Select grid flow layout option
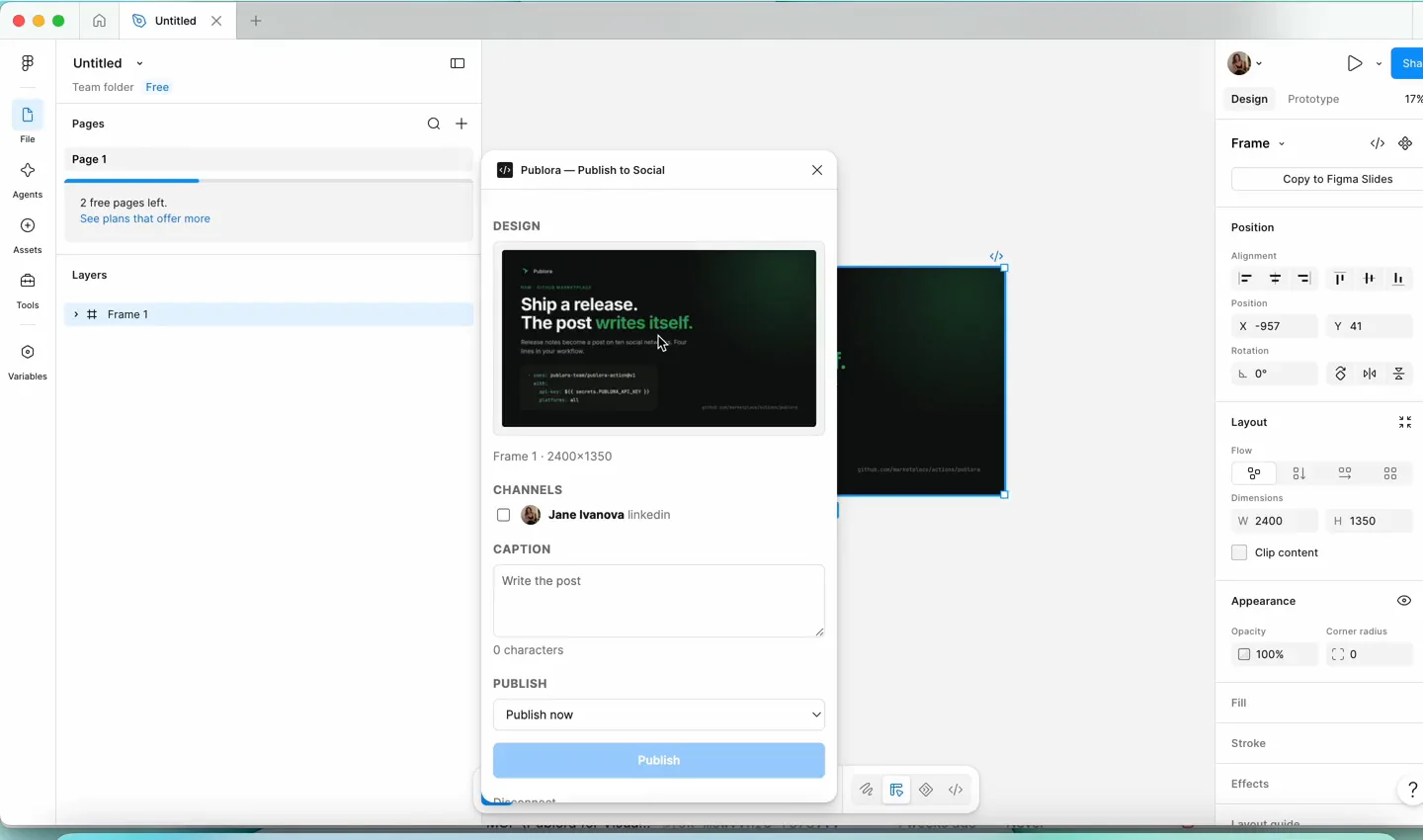1423x840 pixels. click(x=1390, y=473)
